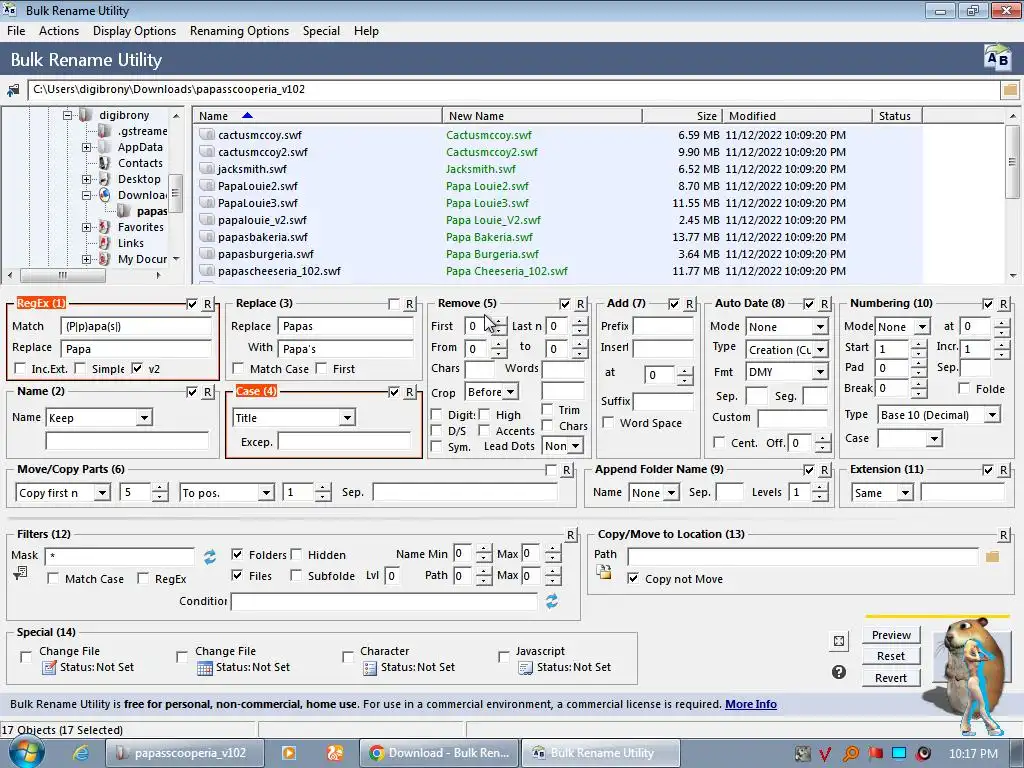This screenshot has height=768, width=1024.
Task: Enable the Inc.Ext. checkbox
Action: pos(20,368)
